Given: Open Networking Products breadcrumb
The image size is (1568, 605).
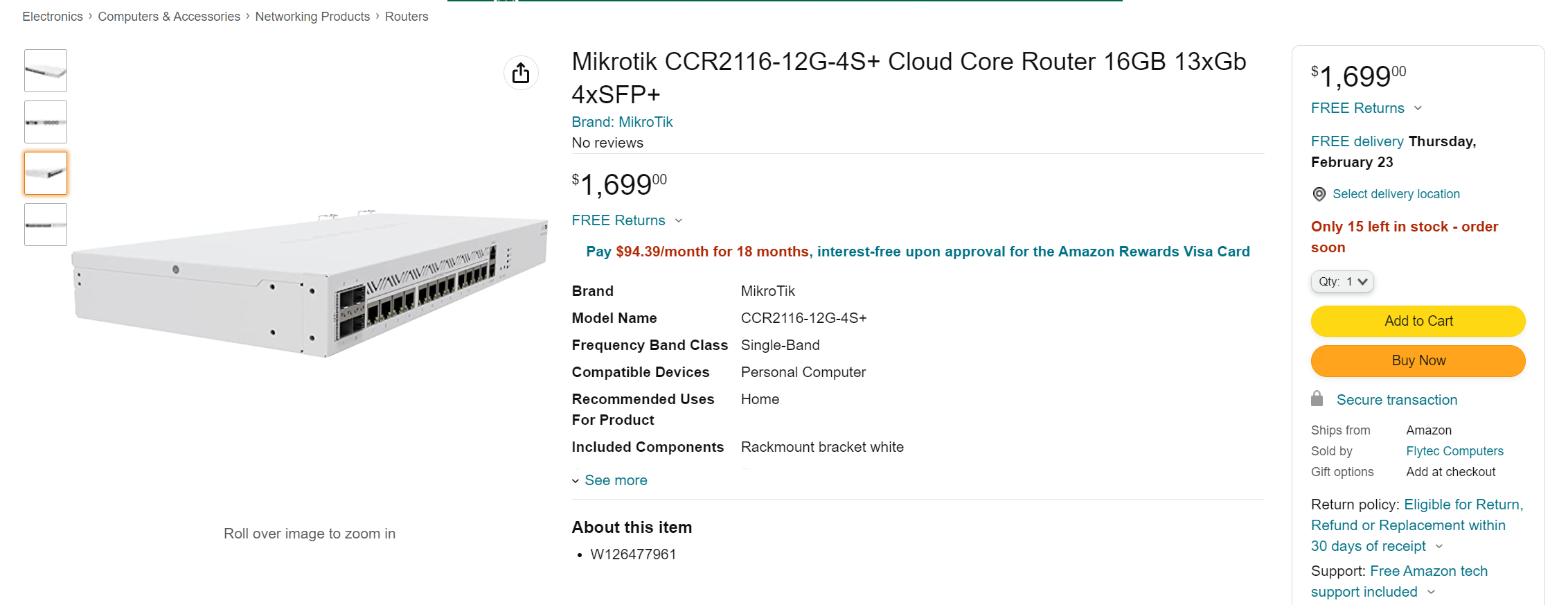Looking at the screenshot, I should click(312, 17).
